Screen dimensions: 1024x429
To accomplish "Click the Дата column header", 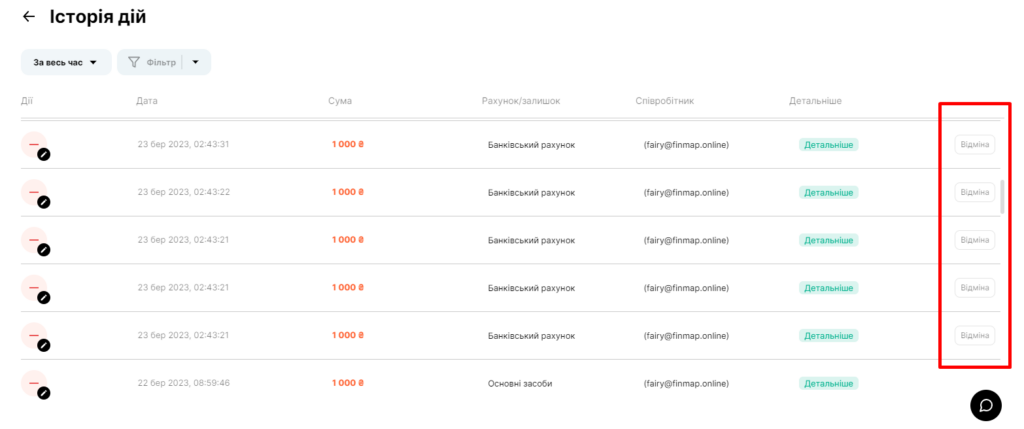I will pos(147,101).
